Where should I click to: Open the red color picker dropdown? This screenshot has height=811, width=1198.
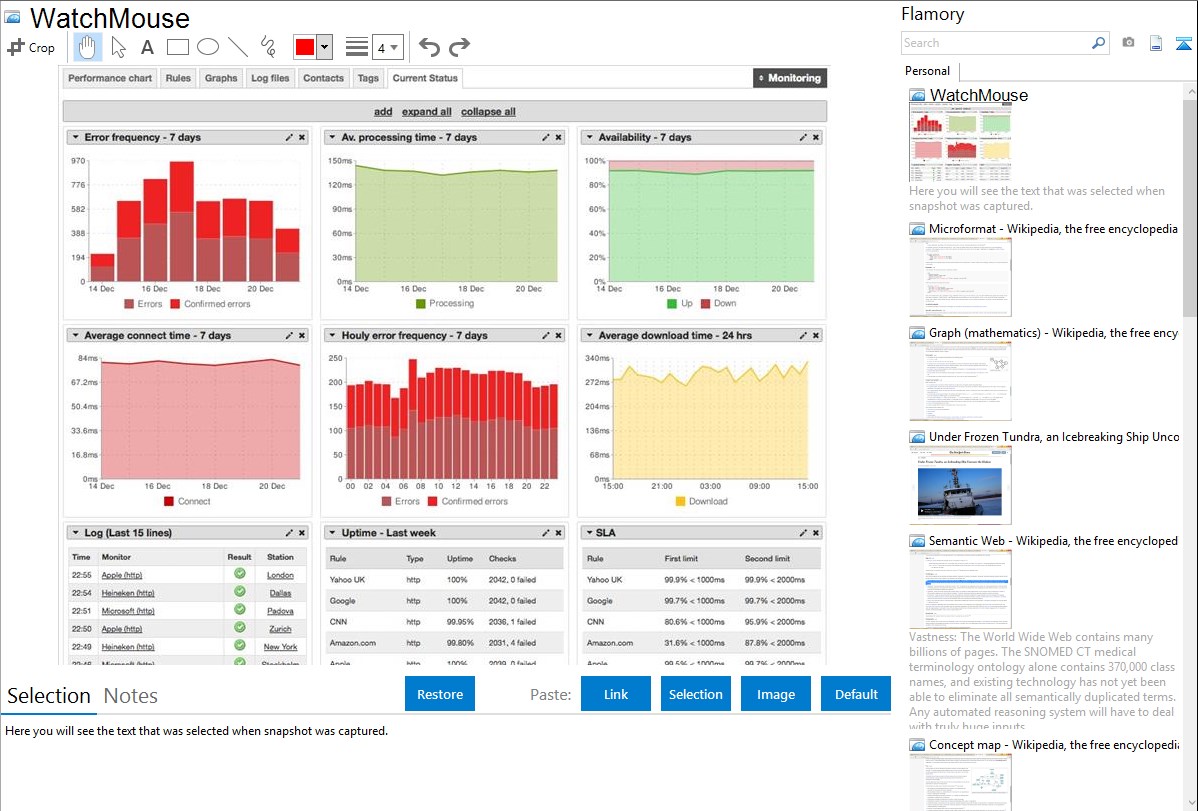[324, 47]
